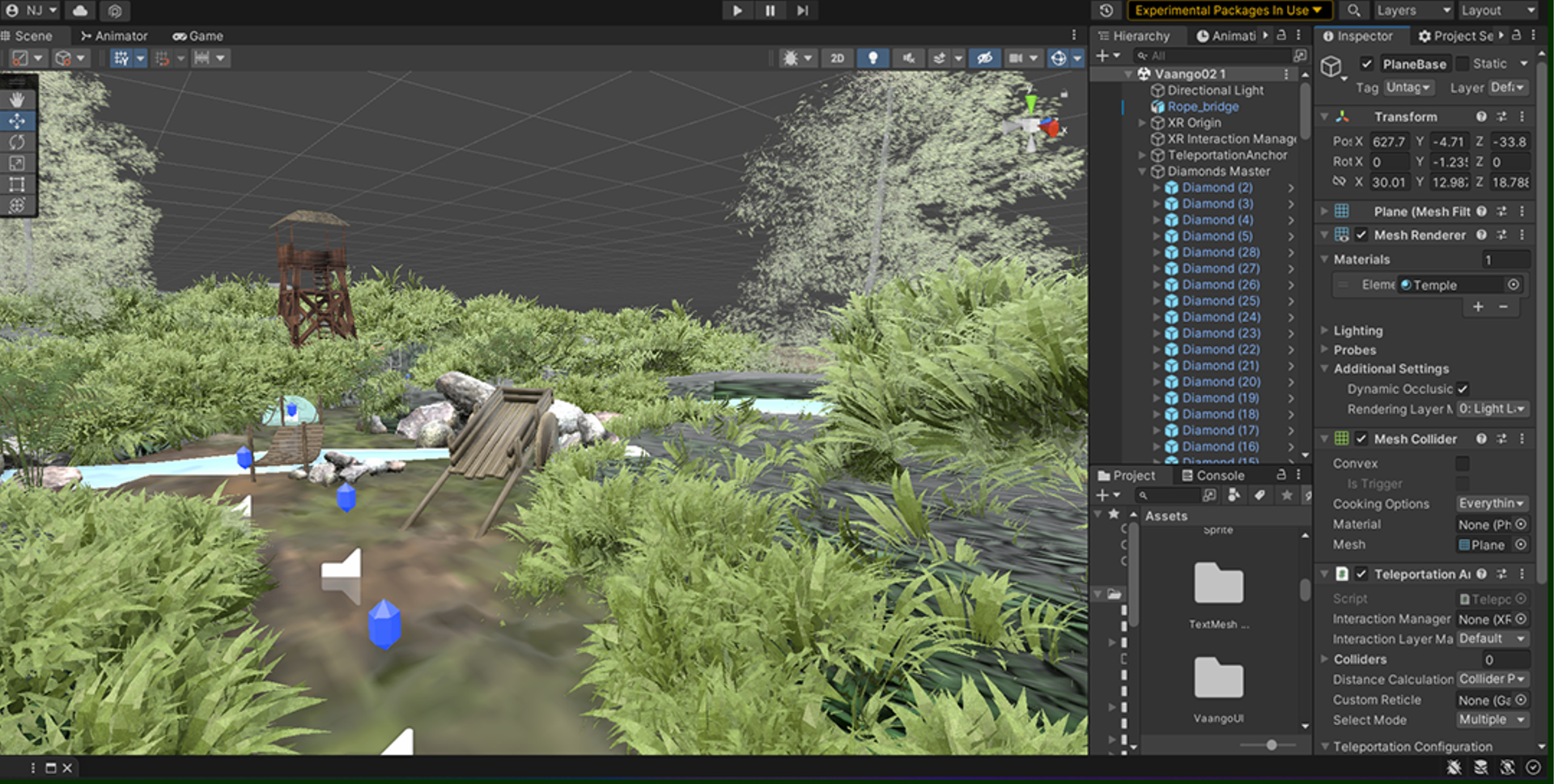Open Mesh Collider more options menu
This screenshot has width=1554, height=784.
1522,439
